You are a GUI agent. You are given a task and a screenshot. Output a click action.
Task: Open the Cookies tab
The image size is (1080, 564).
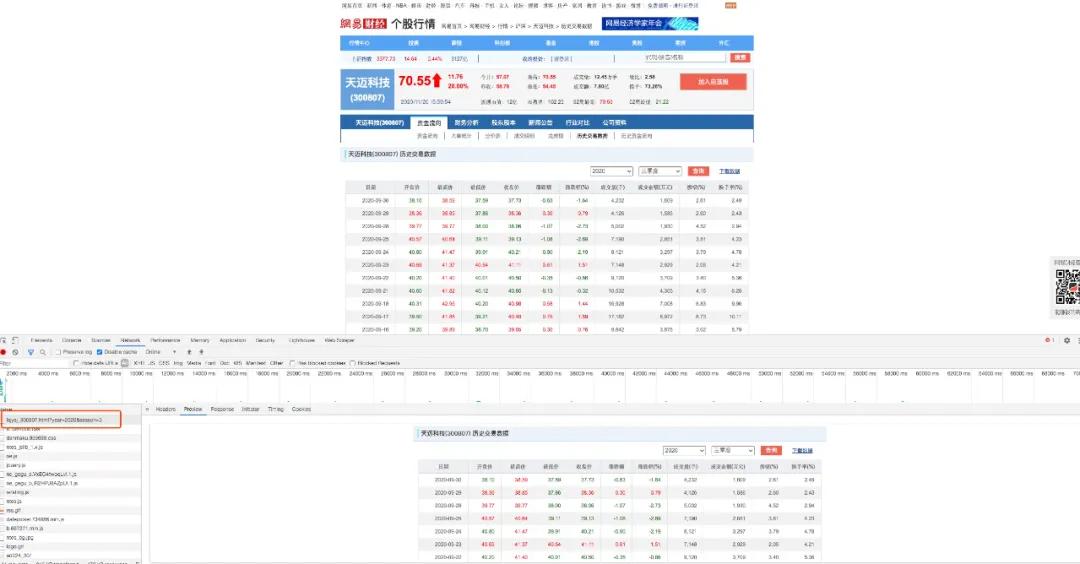click(301, 409)
